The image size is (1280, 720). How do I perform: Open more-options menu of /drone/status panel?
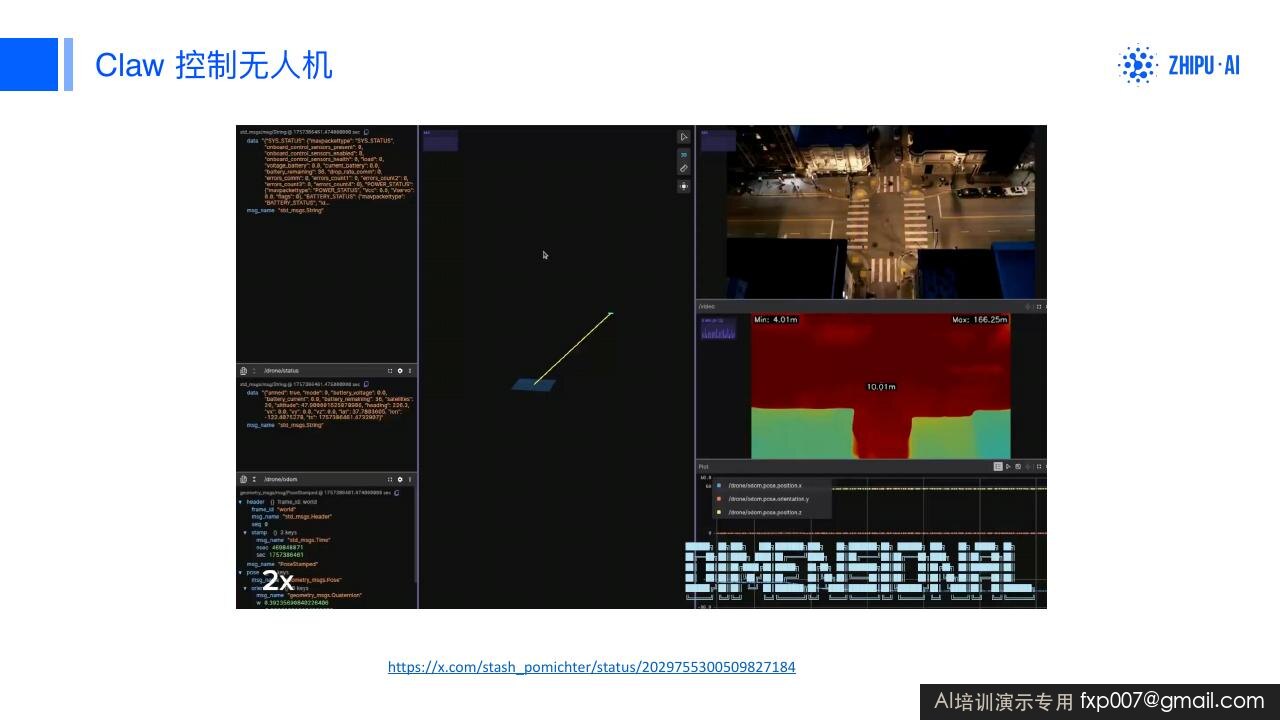(x=410, y=371)
